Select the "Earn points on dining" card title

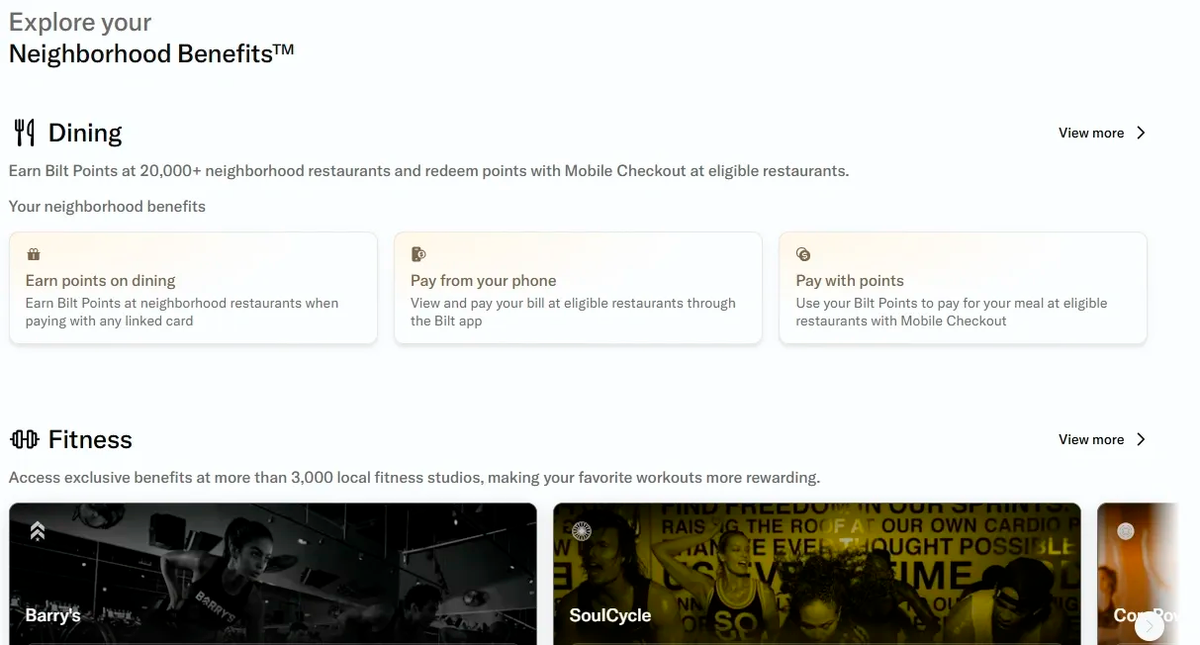[x=100, y=281]
